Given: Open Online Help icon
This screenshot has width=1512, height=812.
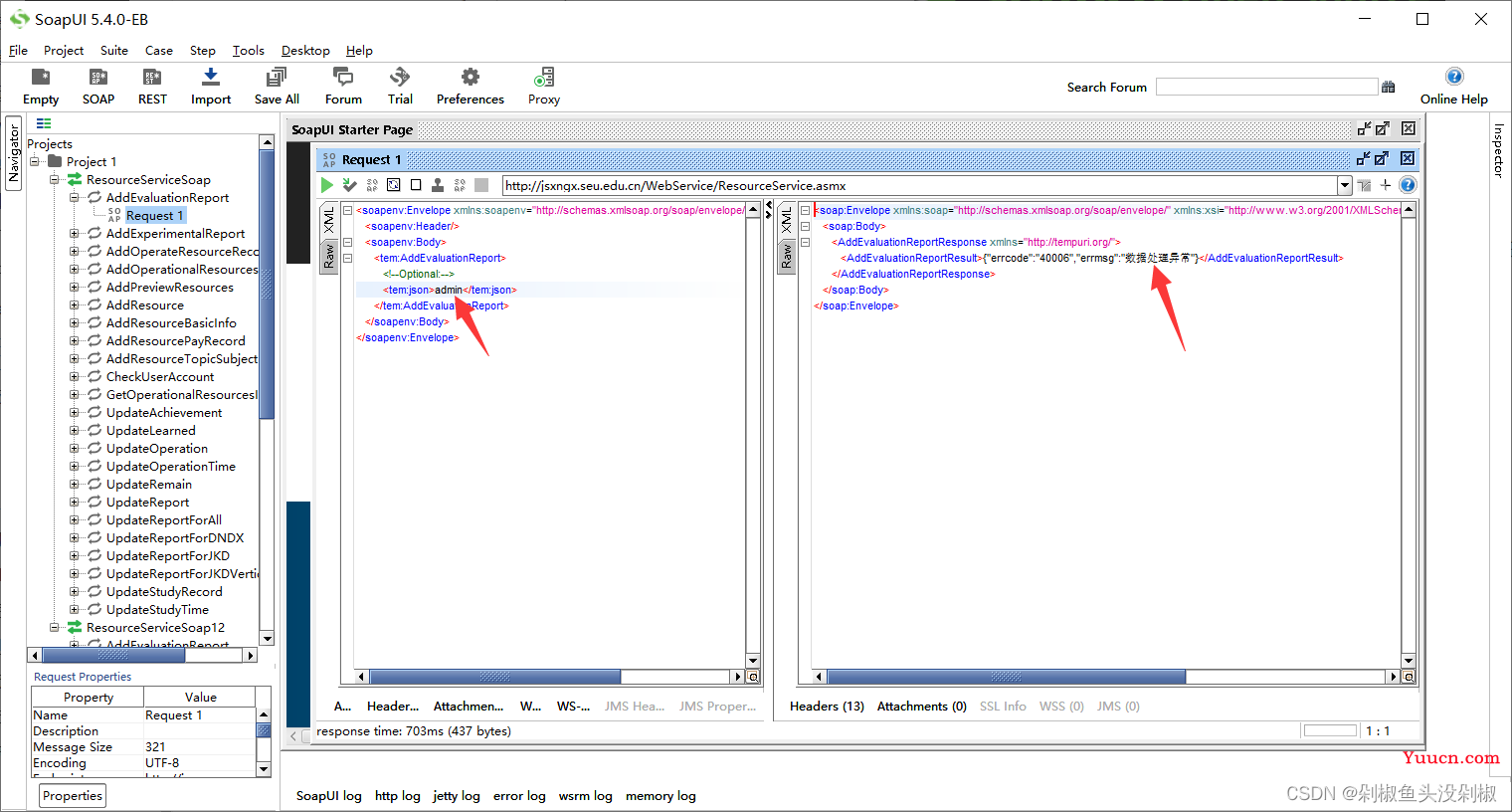Looking at the screenshot, I should (x=1454, y=77).
